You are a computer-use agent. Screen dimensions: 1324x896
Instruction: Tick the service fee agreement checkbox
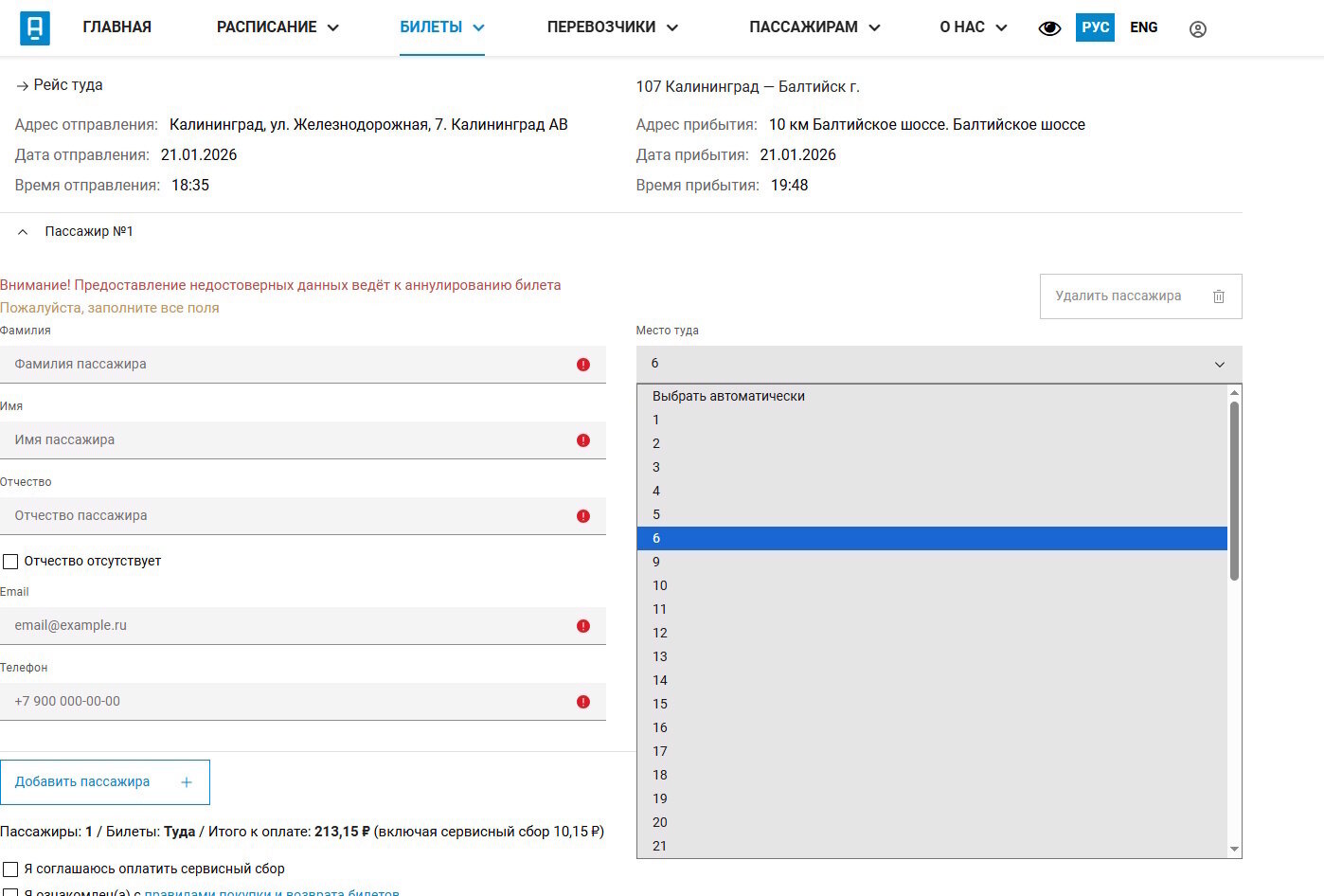[x=11, y=869]
